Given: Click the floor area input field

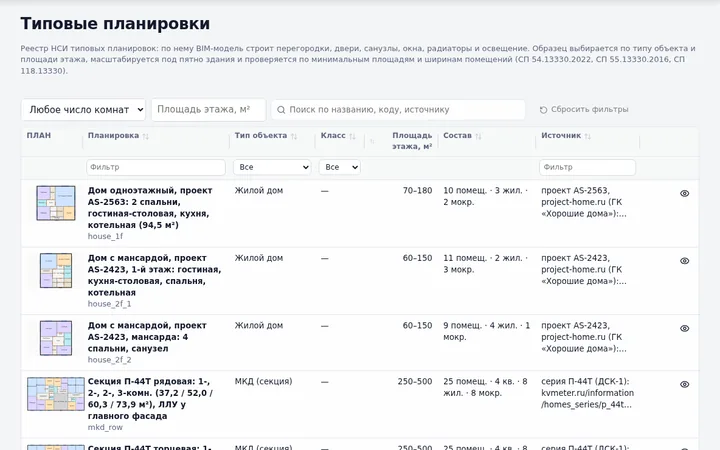Looking at the screenshot, I should coord(208,110).
